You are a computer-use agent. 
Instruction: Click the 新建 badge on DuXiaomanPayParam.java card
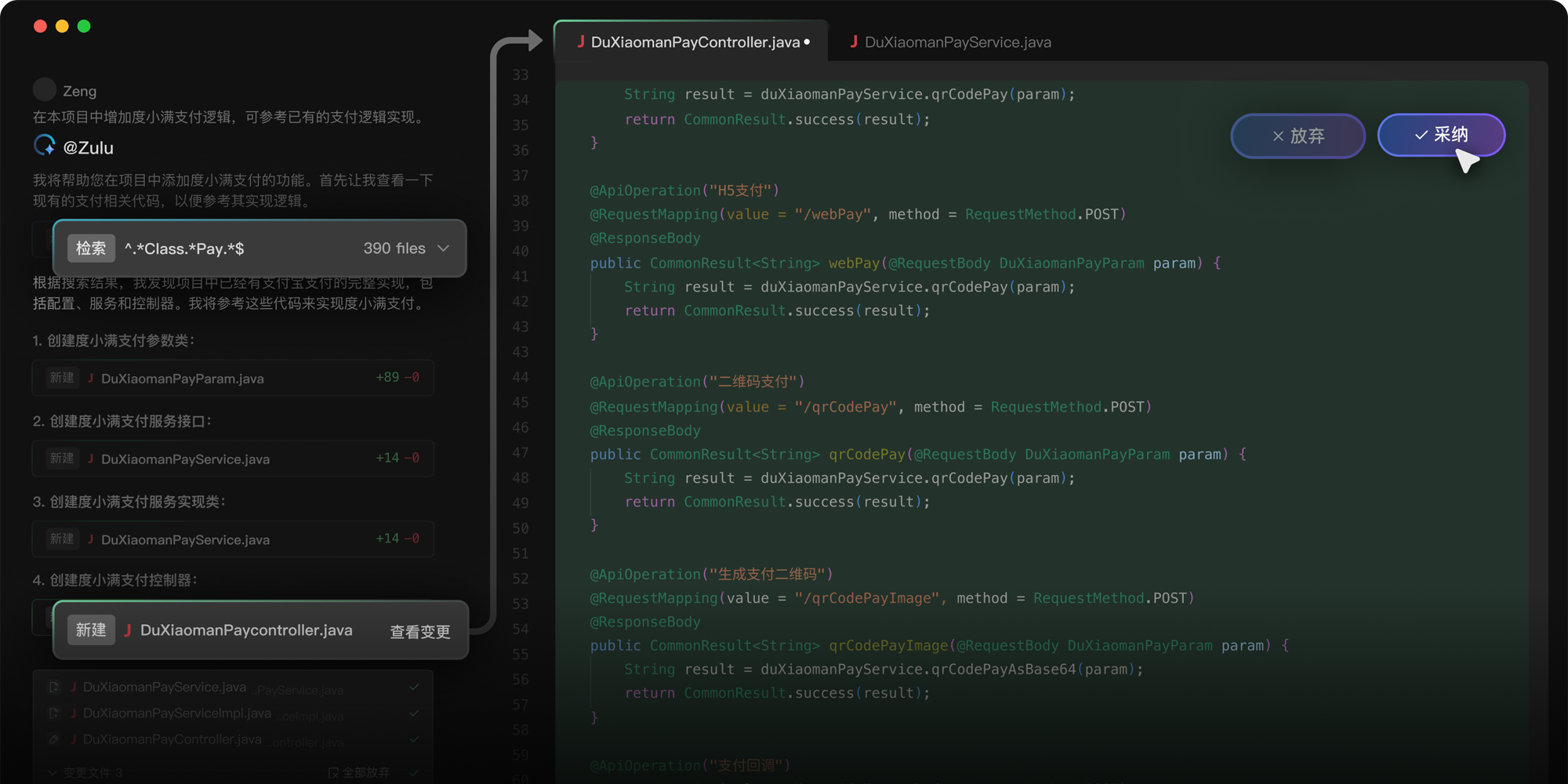(x=62, y=378)
